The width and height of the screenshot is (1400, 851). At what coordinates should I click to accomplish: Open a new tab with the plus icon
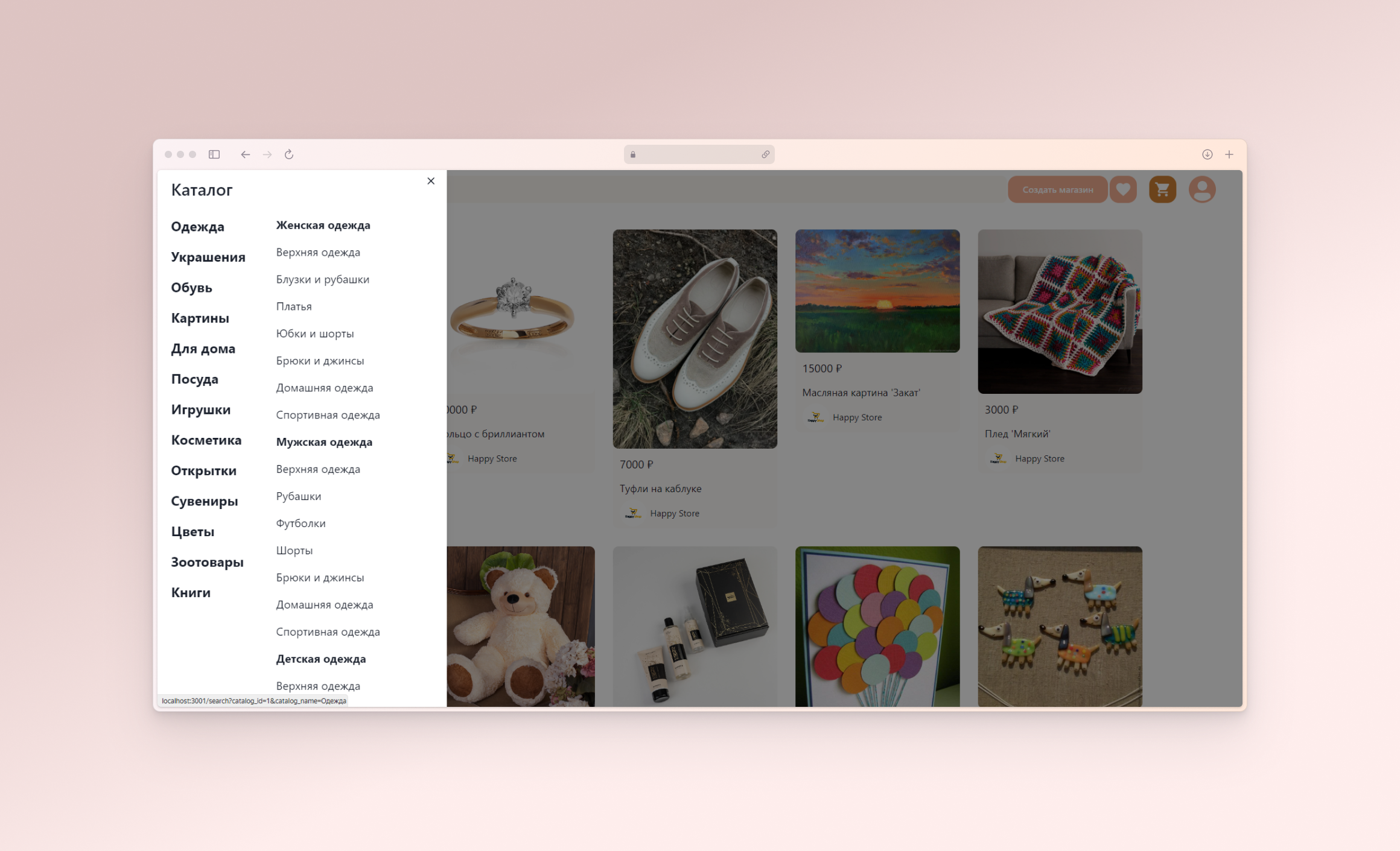1229,154
